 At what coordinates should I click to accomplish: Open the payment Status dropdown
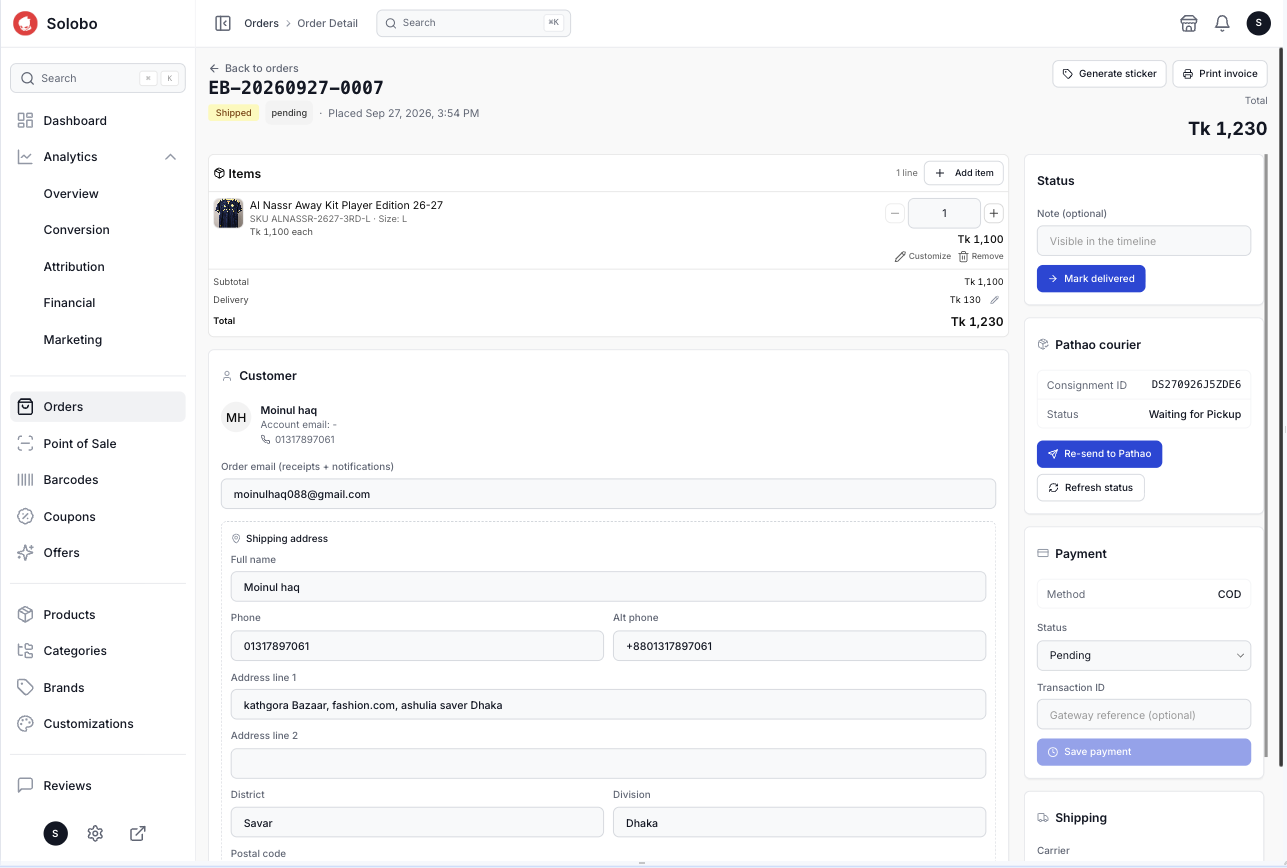[1144, 656]
